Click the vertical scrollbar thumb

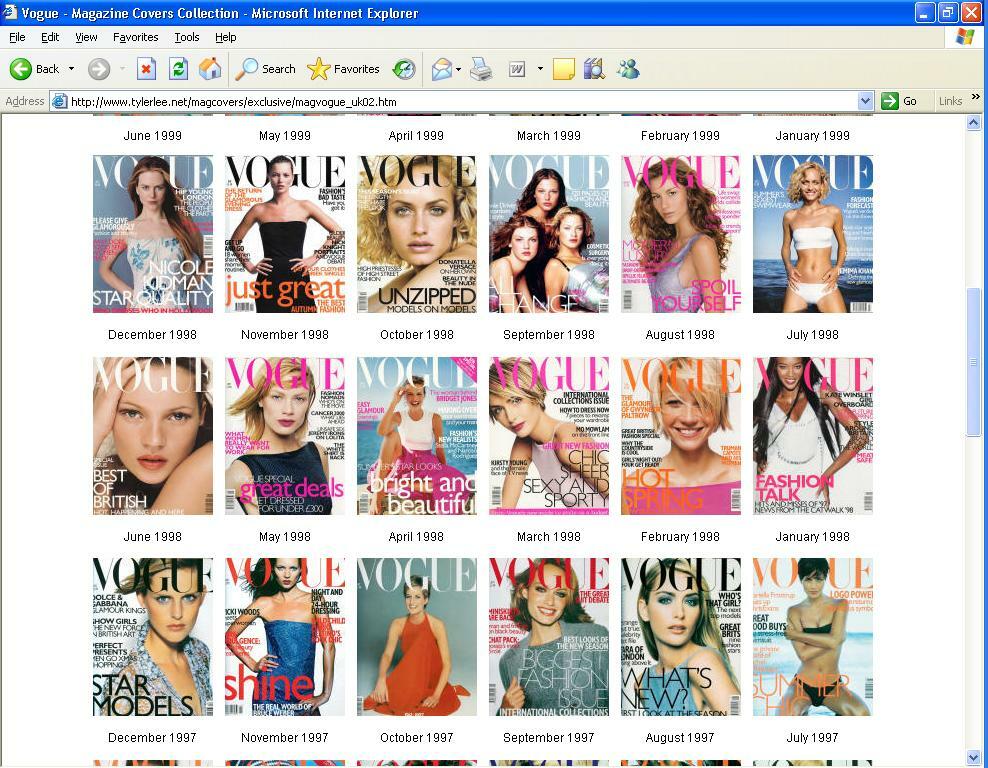click(x=974, y=362)
